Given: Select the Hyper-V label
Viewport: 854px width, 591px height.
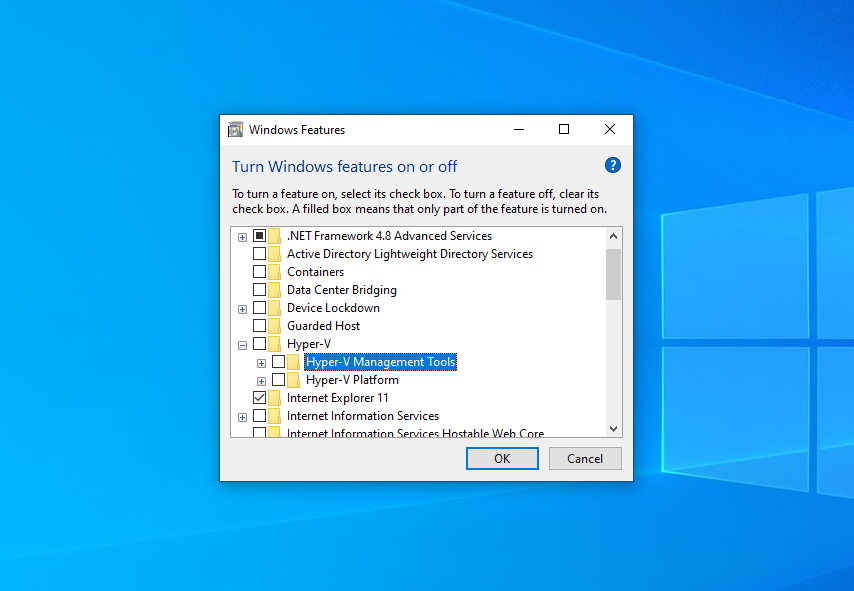Looking at the screenshot, I should click(309, 344).
